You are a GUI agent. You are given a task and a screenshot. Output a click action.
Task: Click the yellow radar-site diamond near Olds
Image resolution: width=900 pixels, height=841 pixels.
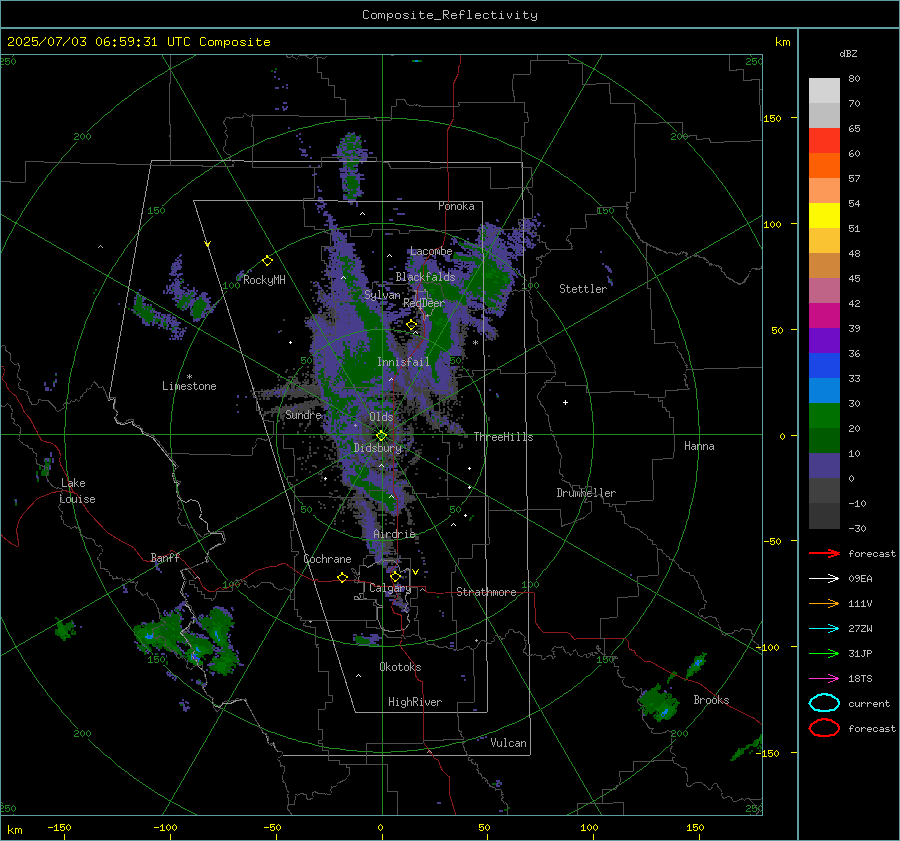[x=381, y=436]
